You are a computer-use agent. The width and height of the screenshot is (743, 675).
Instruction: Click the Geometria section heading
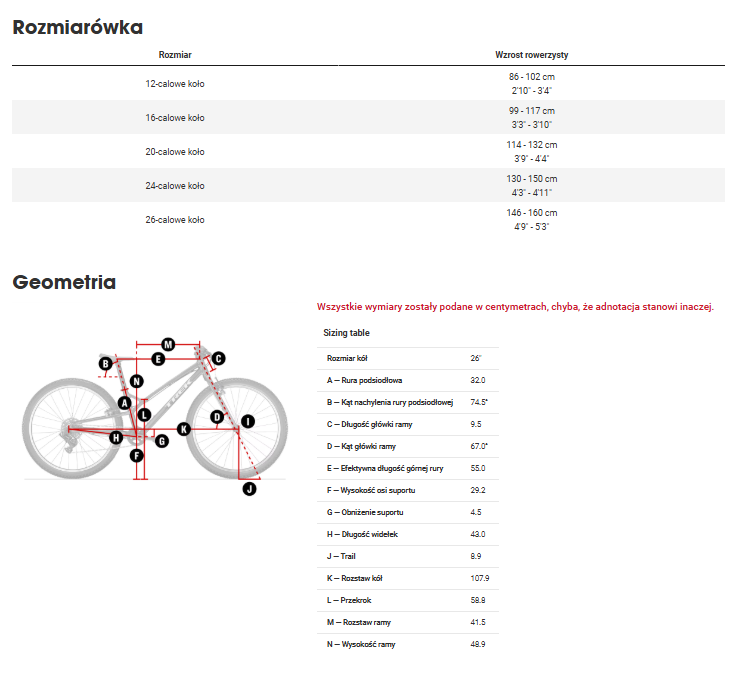coord(64,283)
